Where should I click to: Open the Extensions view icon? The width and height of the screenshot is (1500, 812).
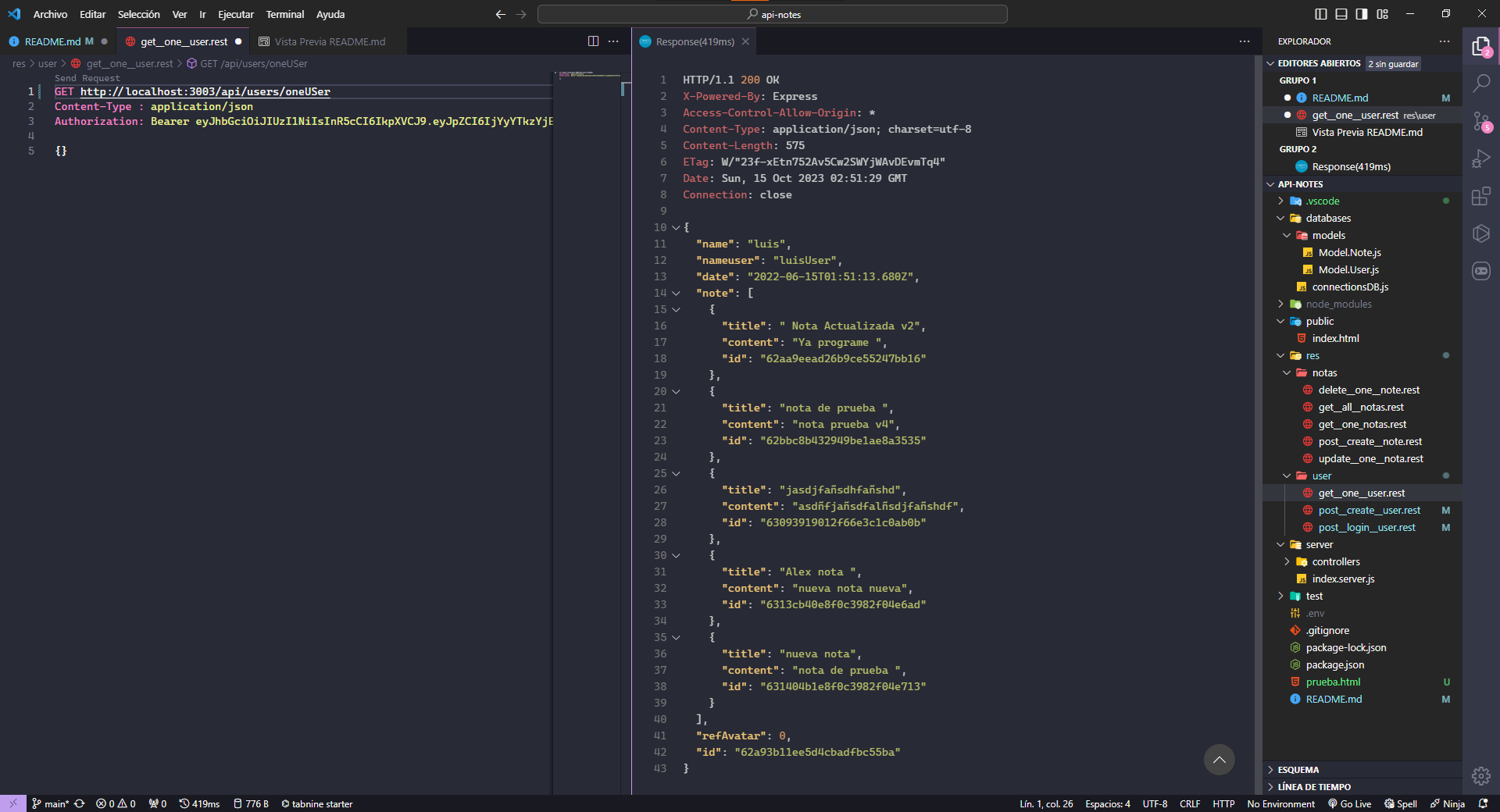tap(1480, 196)
